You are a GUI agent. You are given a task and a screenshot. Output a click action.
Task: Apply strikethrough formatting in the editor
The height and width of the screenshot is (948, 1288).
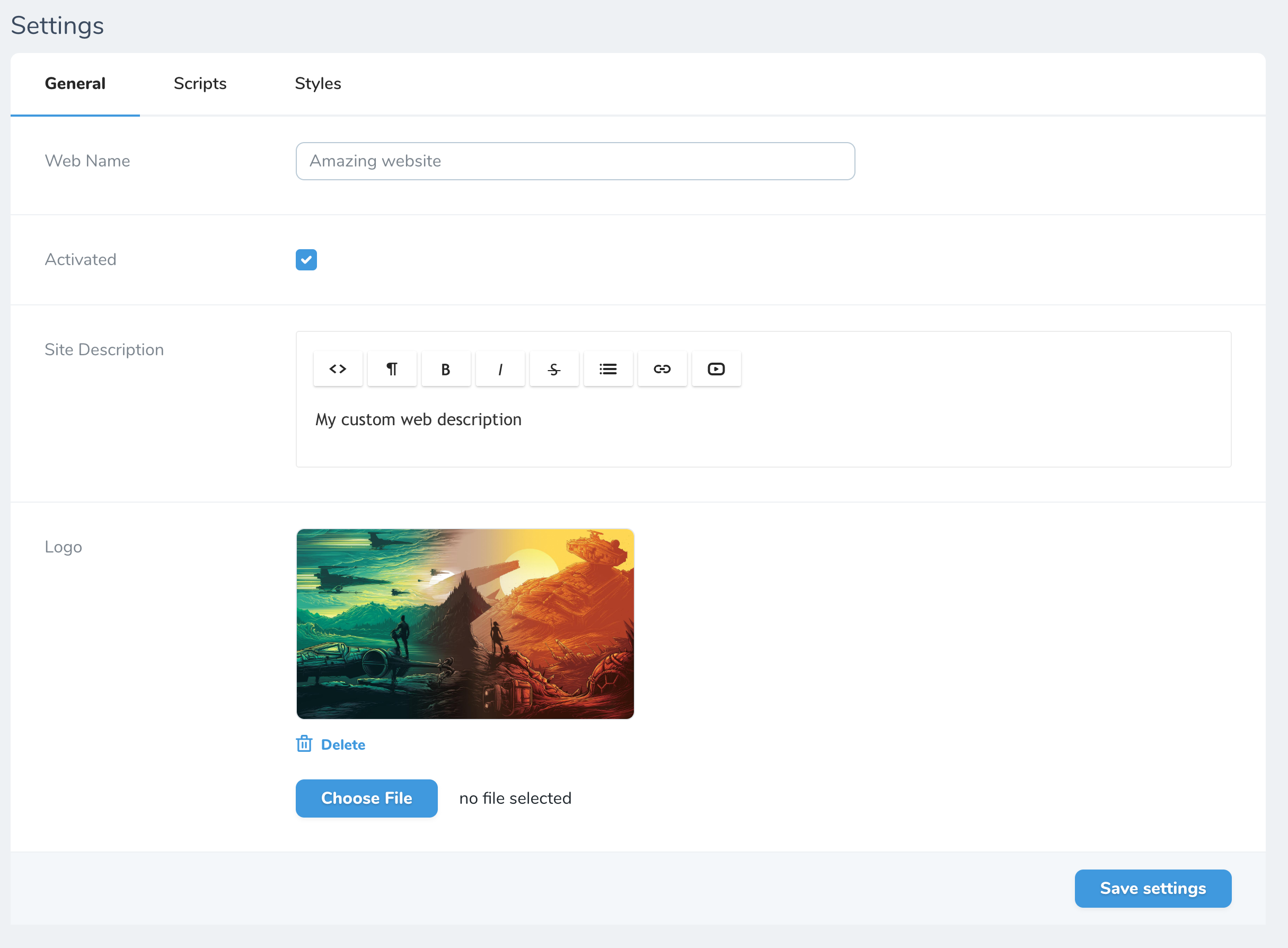coord(554,368)
